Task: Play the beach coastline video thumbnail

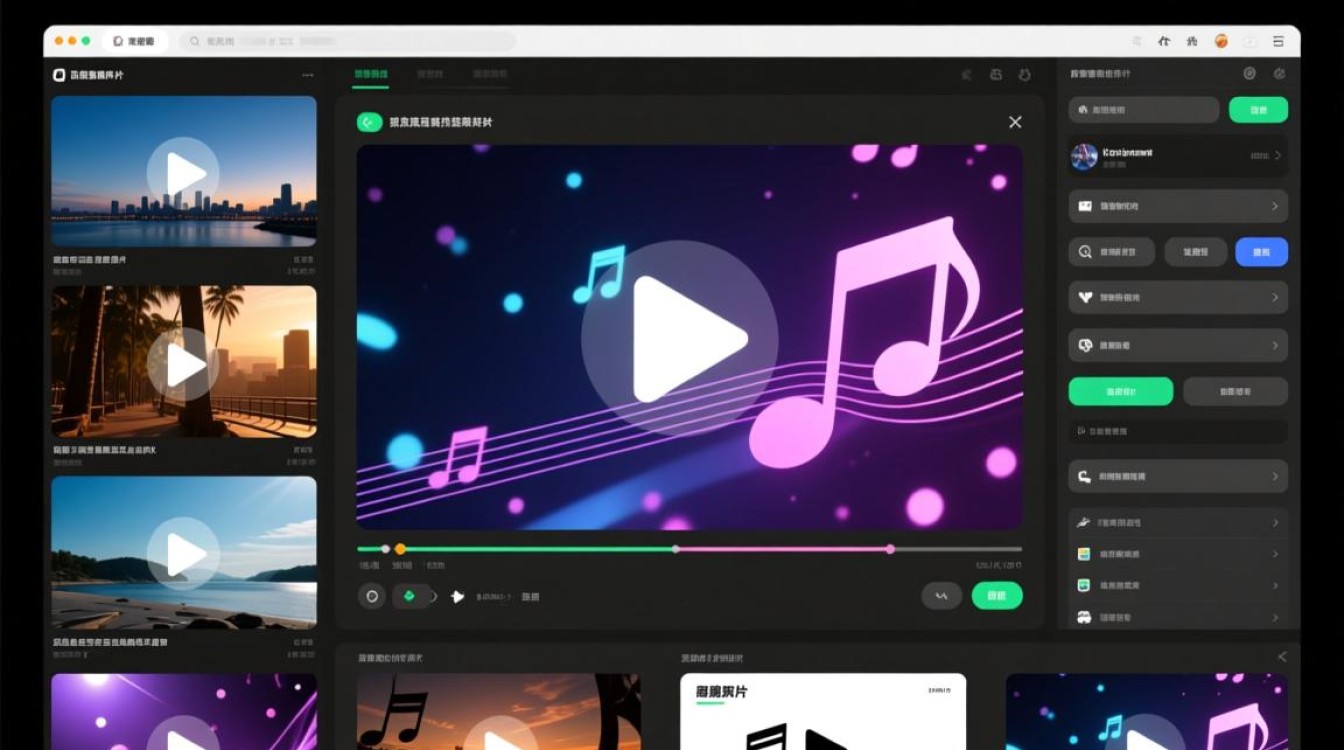Action: point(183,553)
